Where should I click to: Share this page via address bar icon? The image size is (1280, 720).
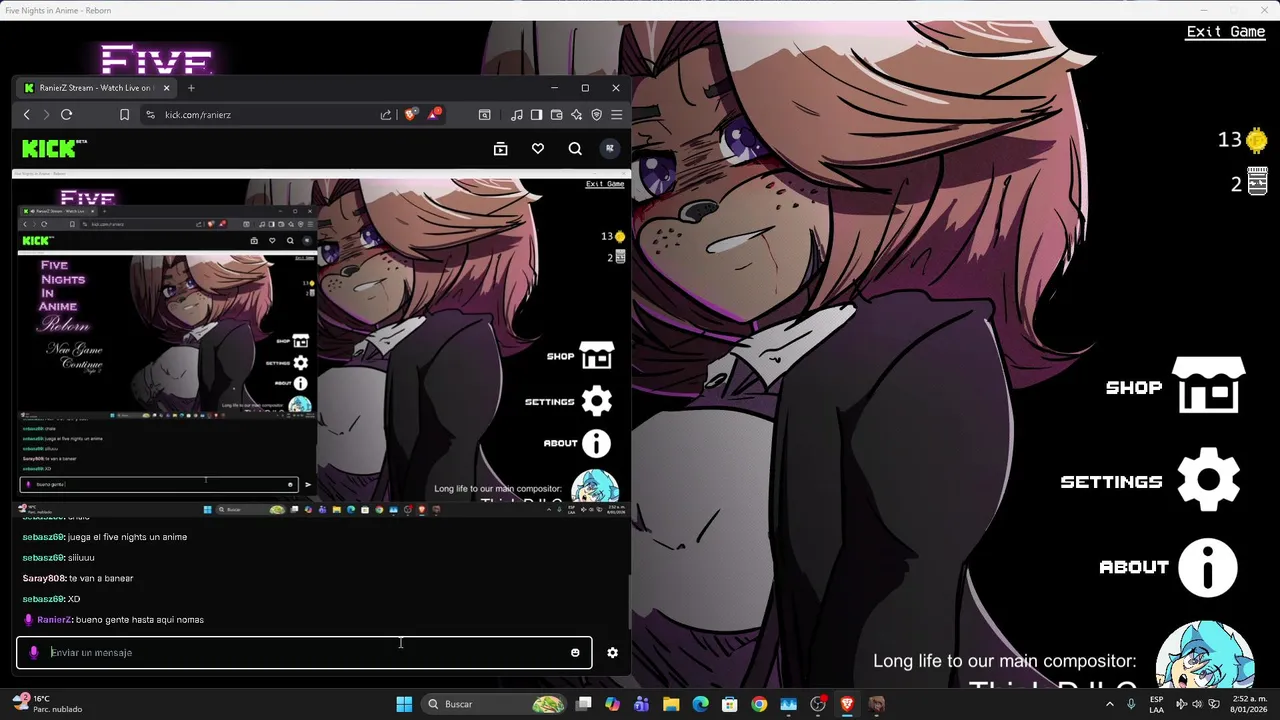[386, 115]
